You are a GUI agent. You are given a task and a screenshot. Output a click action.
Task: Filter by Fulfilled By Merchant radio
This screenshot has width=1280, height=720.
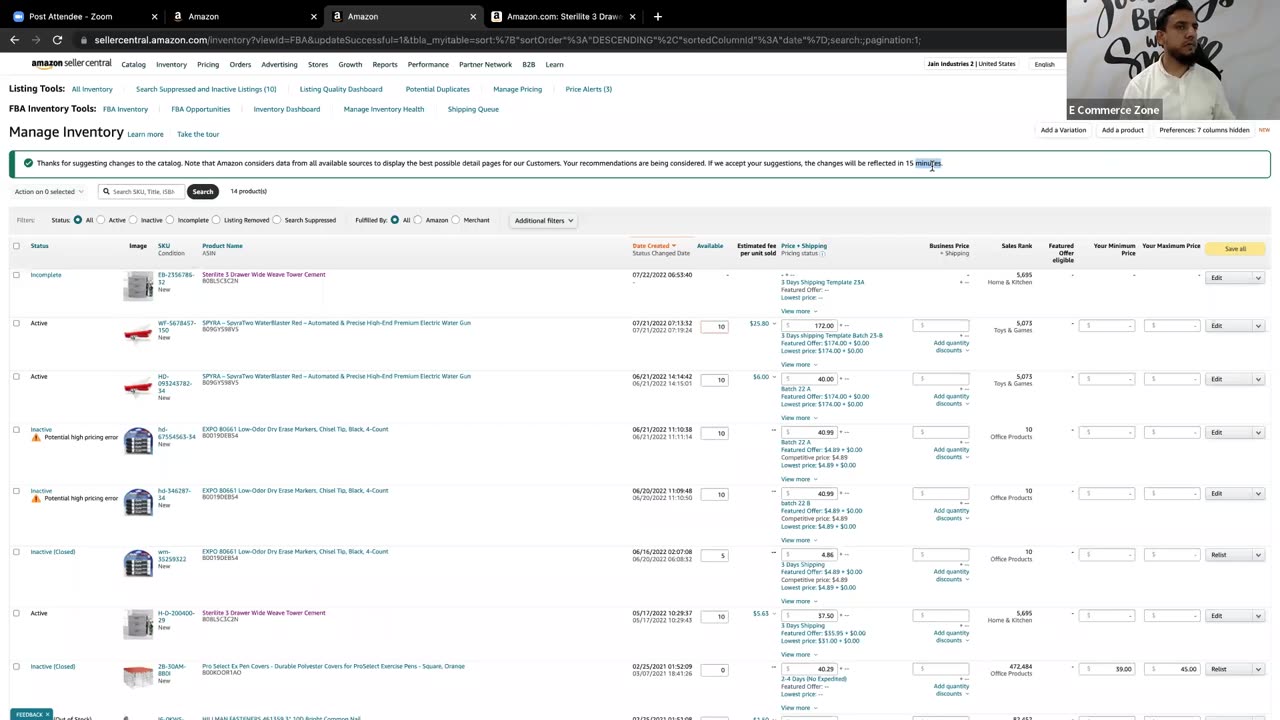coord(456,220)
